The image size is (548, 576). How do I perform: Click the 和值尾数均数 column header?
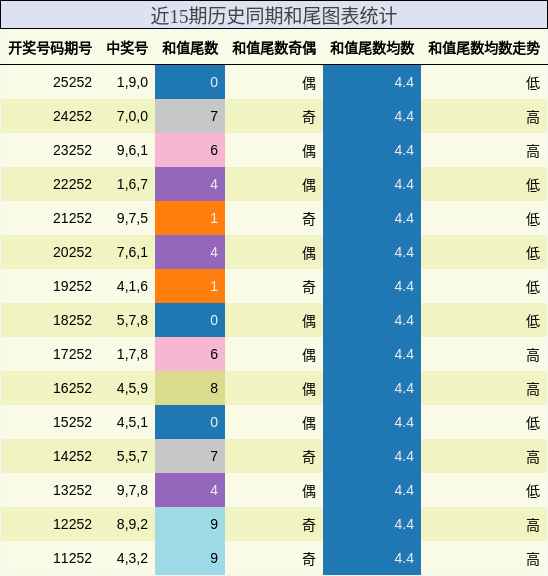click(x=372, y=48)
